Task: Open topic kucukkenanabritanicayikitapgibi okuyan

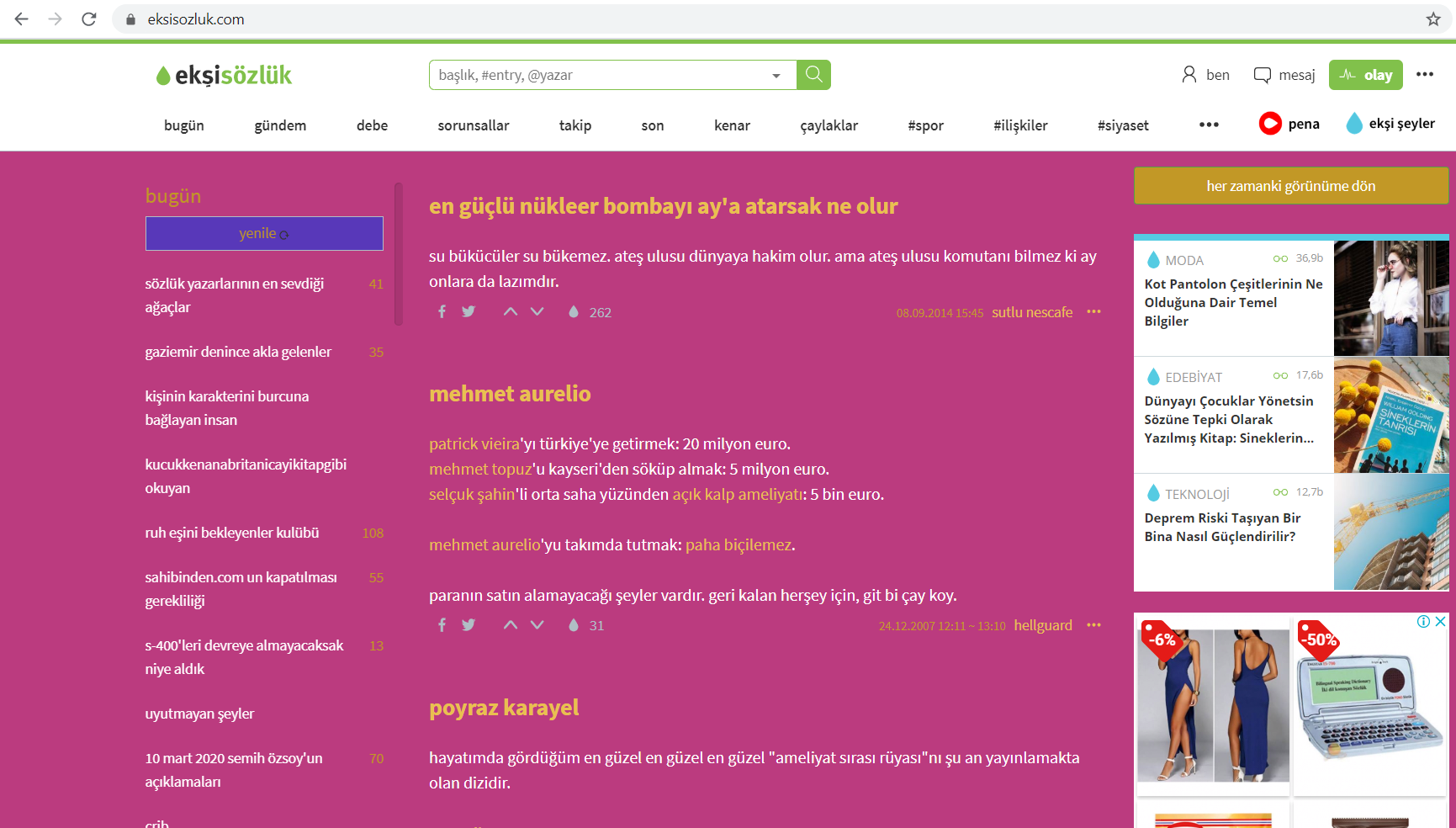Action: point(246,476)
